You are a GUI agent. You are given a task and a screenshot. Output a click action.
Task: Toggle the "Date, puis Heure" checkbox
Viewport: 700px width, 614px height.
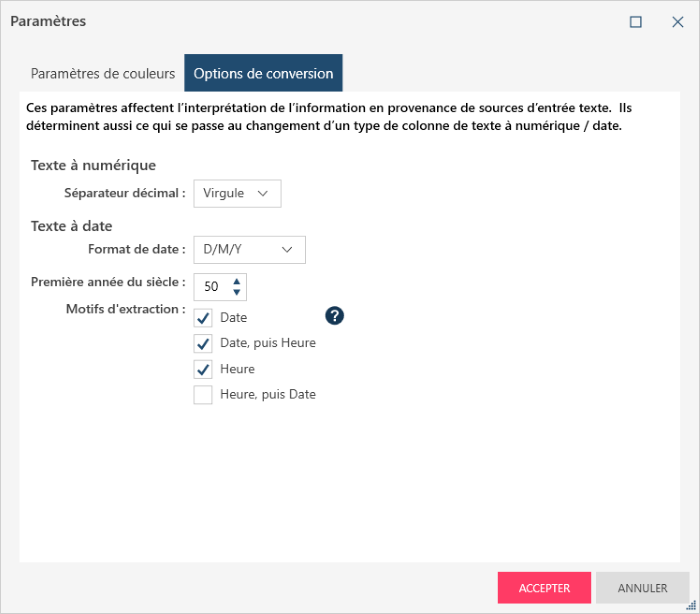point(203,344)
